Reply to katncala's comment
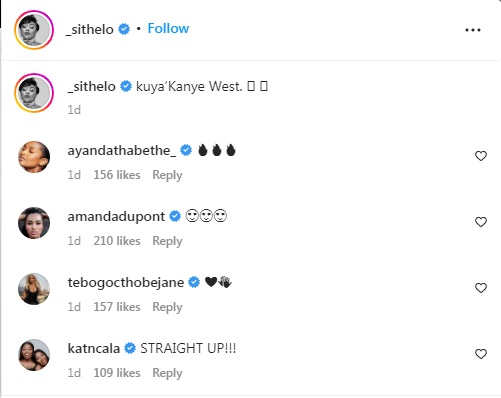Image resolution: width=501 pixels, height=398 pixels. [167, 373]
